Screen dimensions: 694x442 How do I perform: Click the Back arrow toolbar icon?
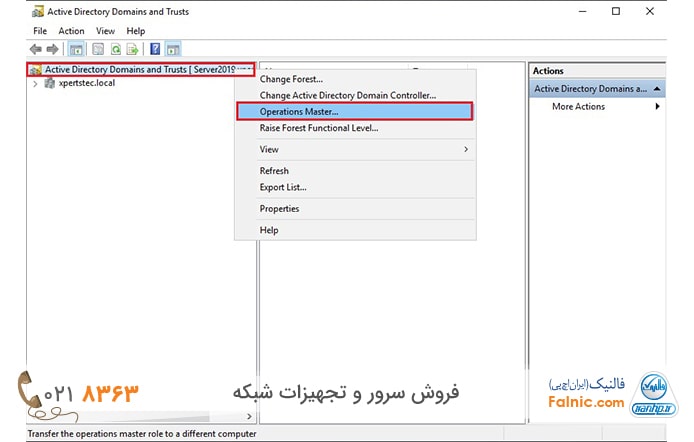[x=36, y=49]
